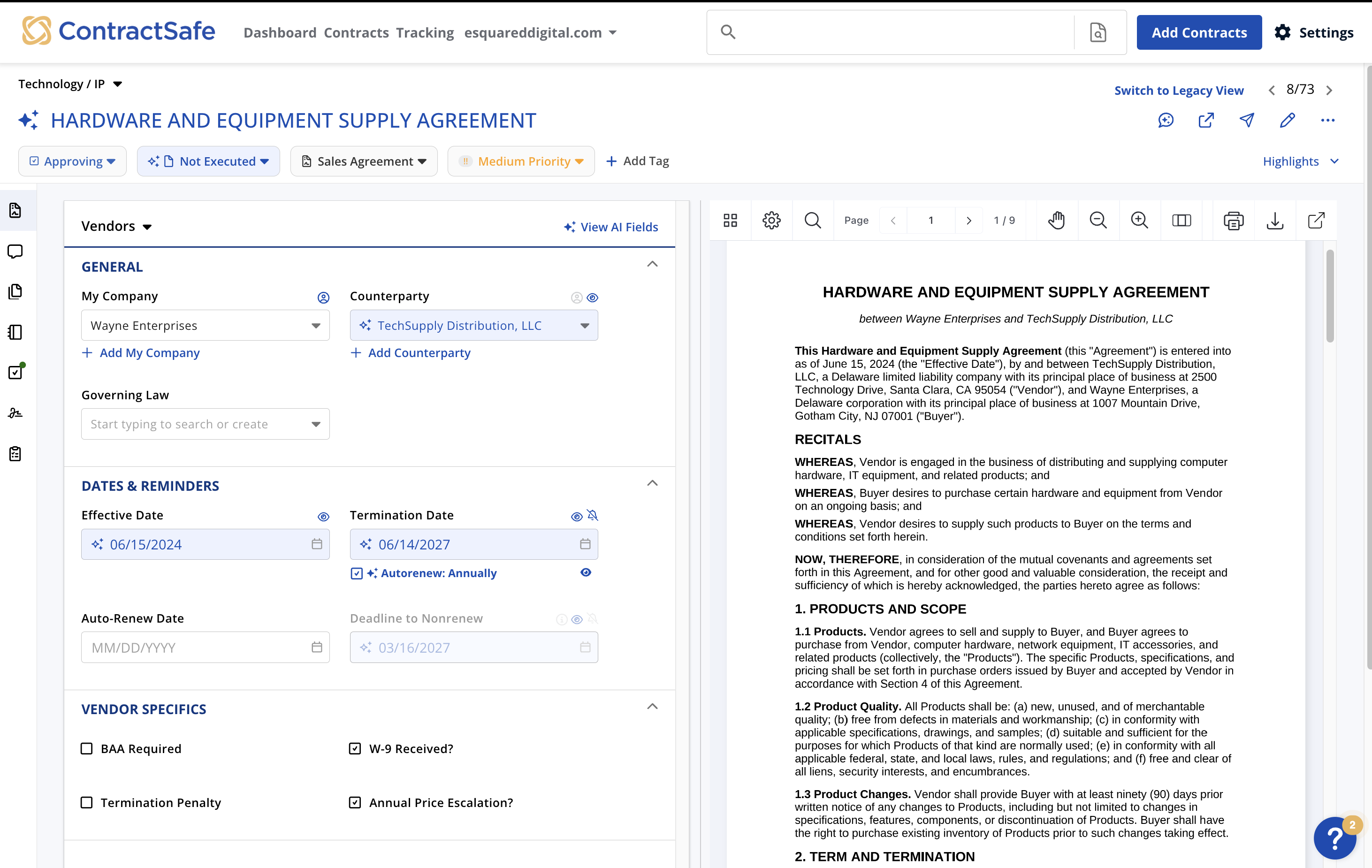
Task: Open the related documents sidebar panel
Action: click(15, 292)
